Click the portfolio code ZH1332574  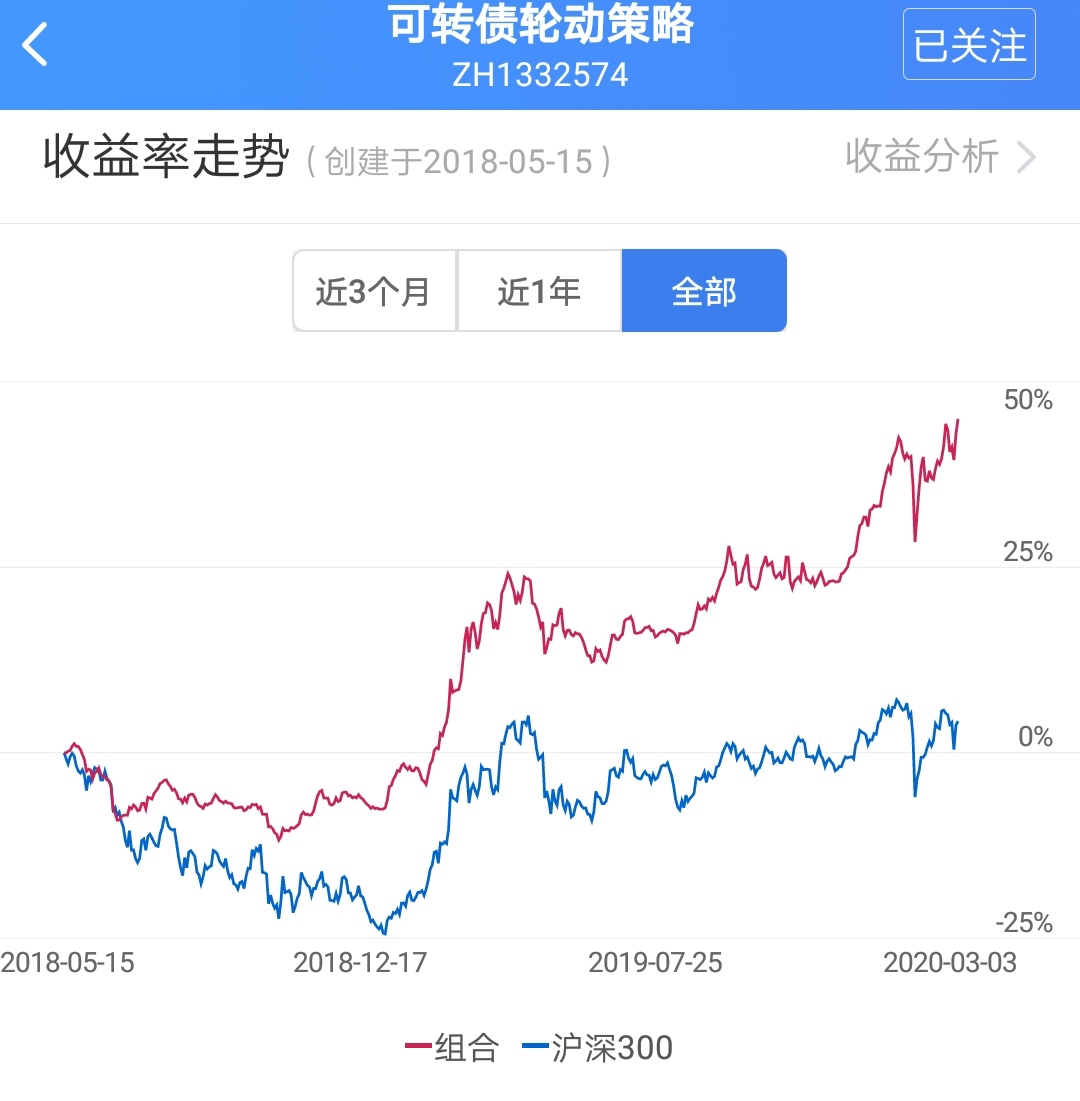point(540,75)
